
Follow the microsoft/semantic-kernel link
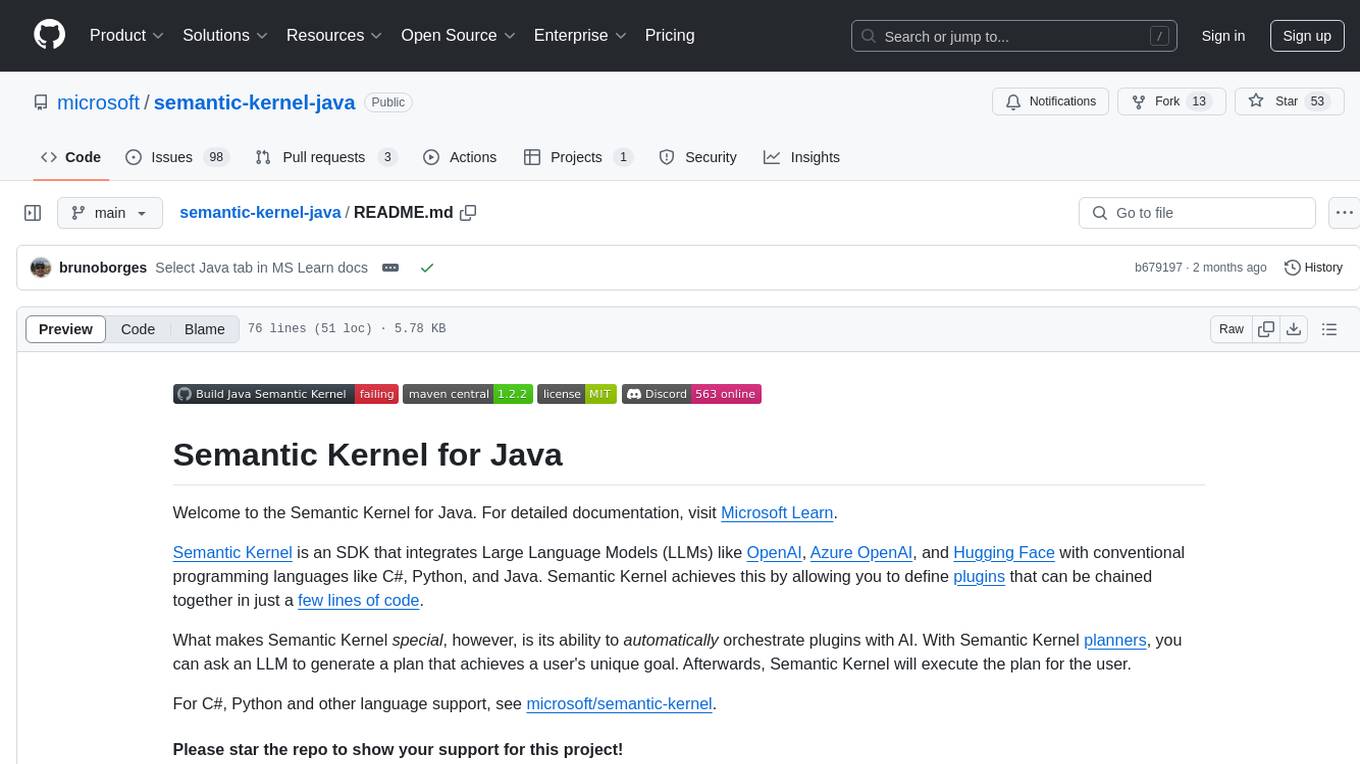click(619, 704)
